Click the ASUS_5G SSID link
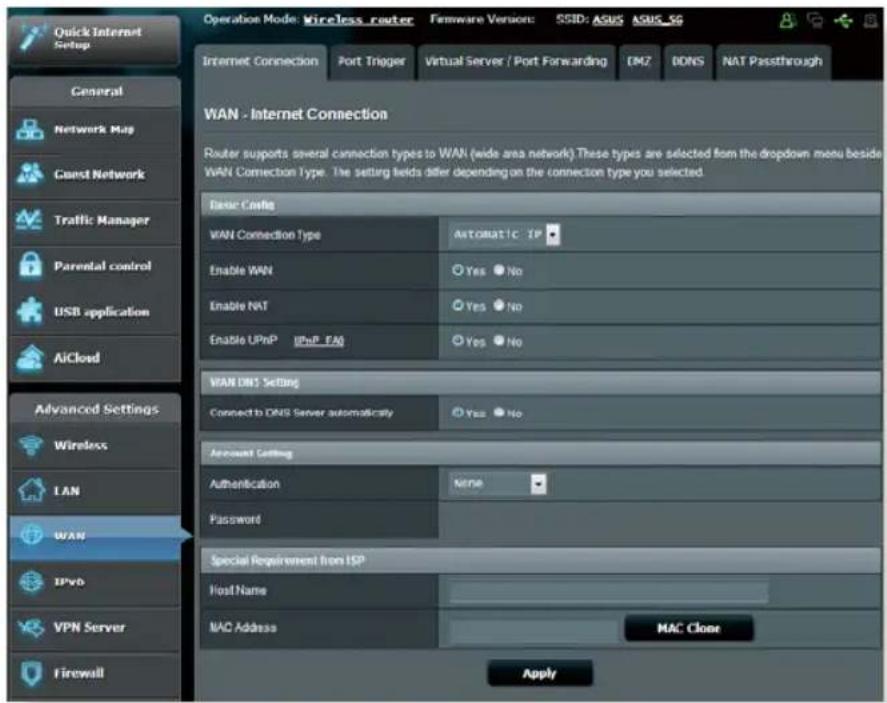This screenshot has width=887, height=703. [657, 20]
